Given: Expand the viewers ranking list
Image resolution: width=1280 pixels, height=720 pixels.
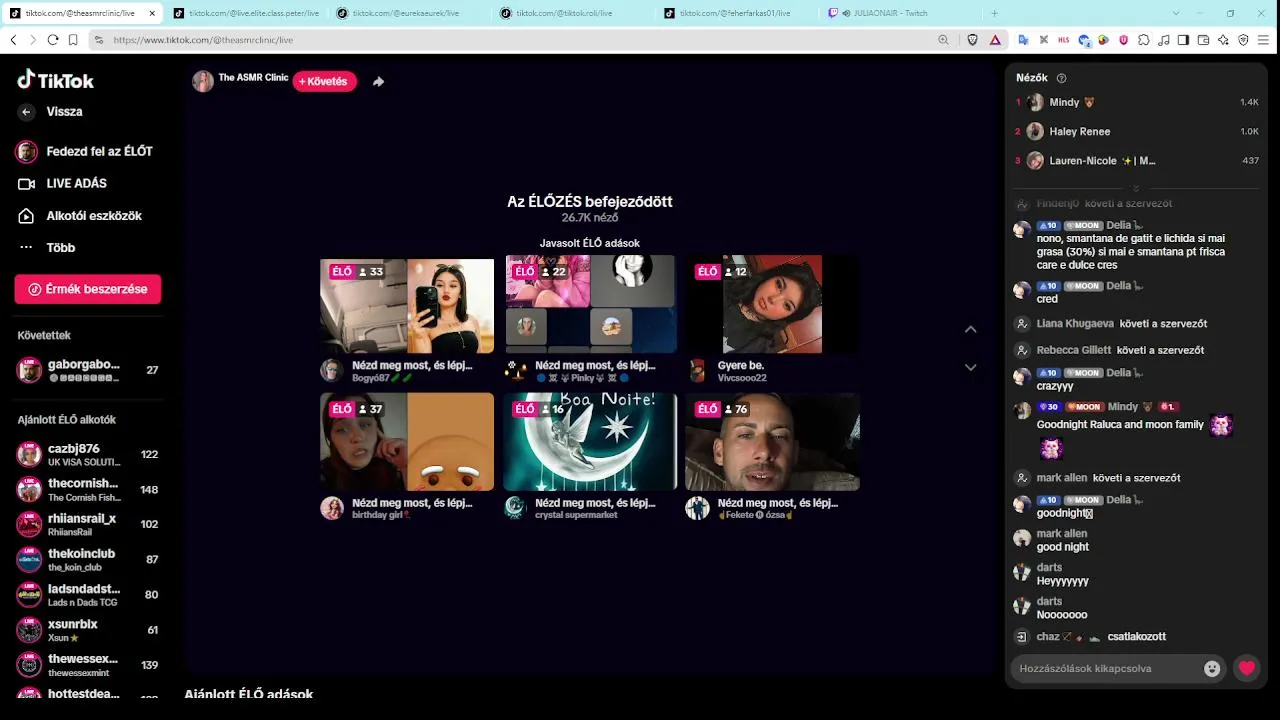Looking at the screenshot, I should click(x=1135, y=188).
